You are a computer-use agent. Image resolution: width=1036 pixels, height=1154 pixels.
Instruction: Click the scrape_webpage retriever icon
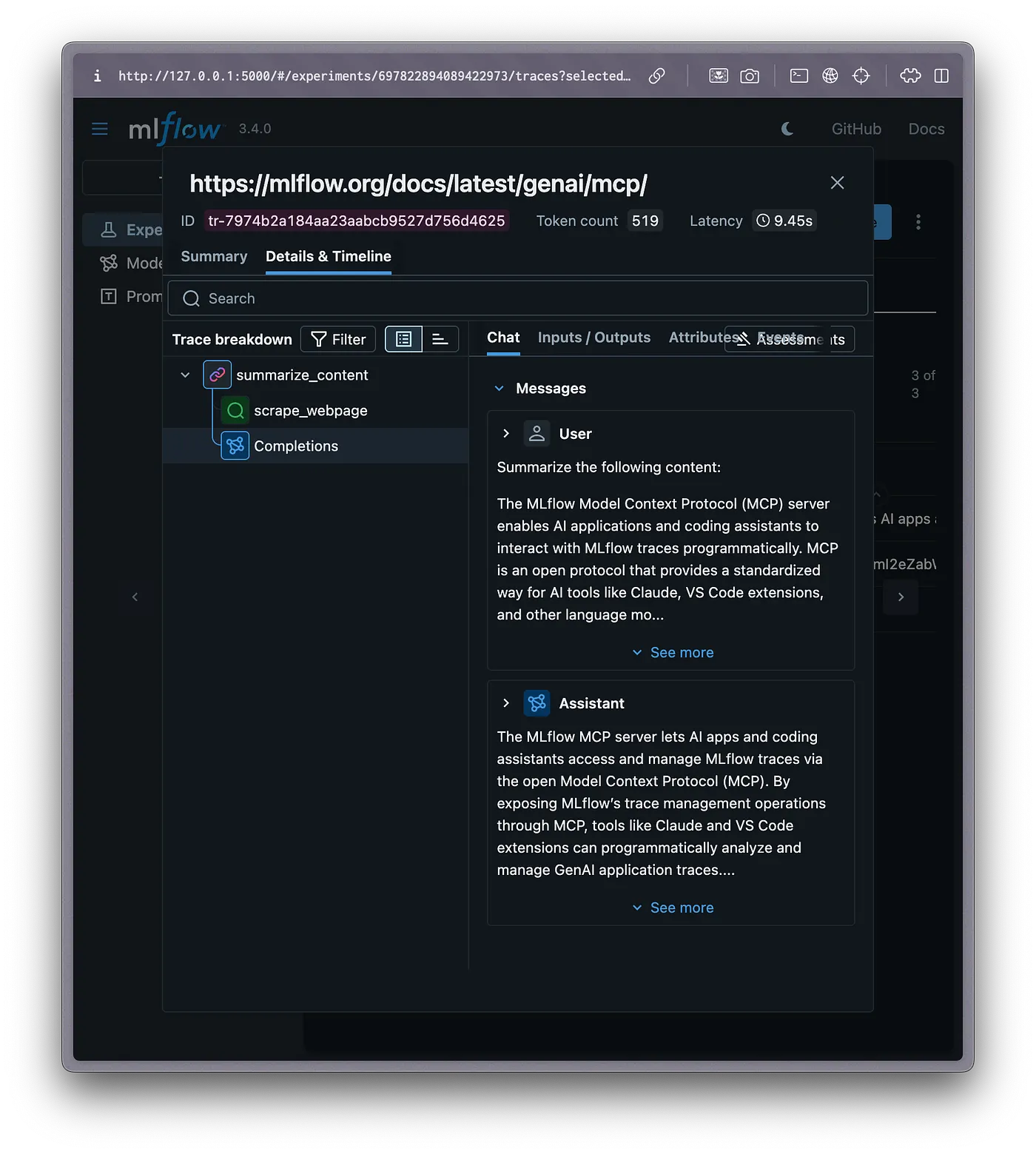point(235,410)
